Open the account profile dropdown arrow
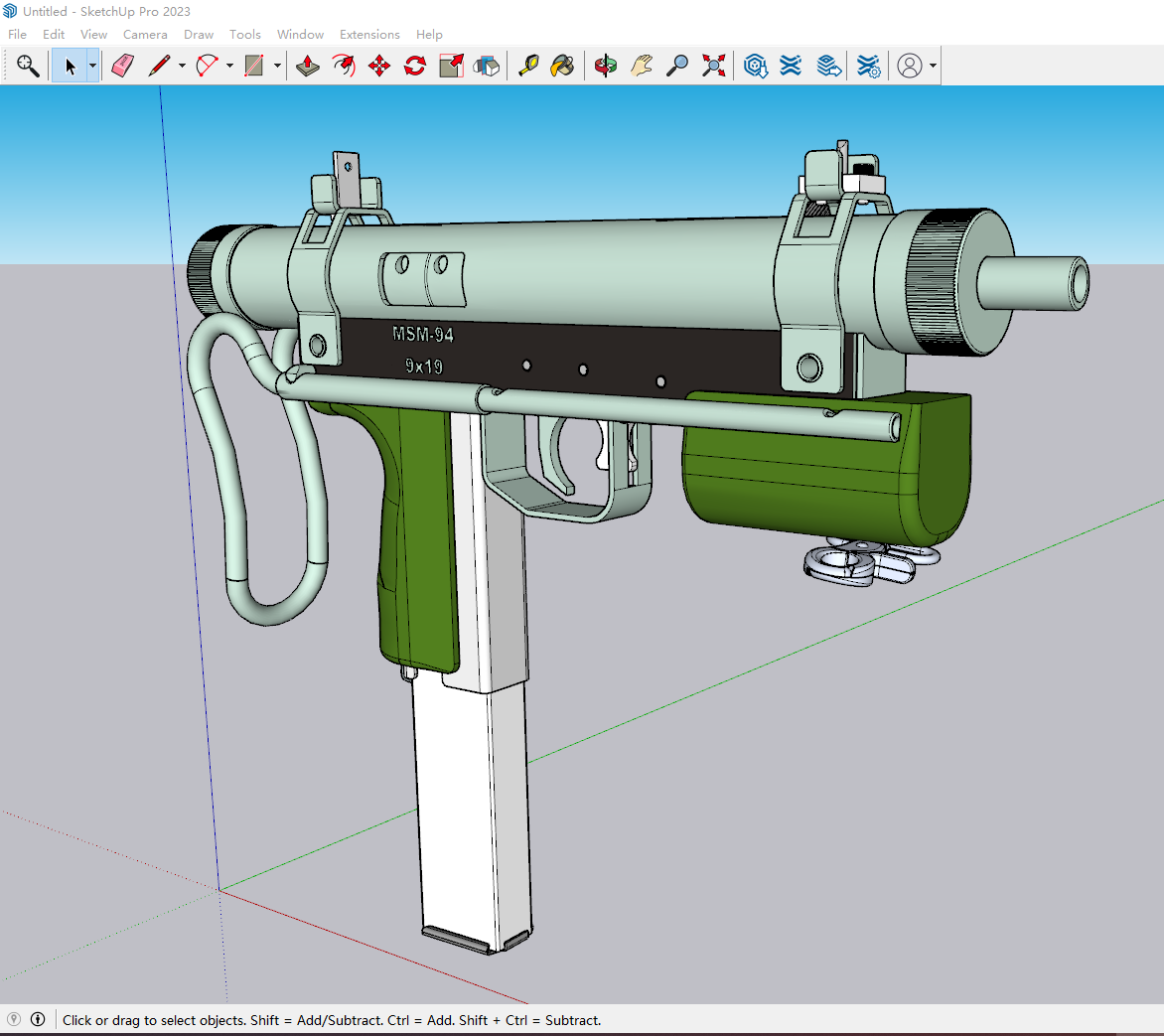The image size is (1164, 1036). (x=933, y=66)
